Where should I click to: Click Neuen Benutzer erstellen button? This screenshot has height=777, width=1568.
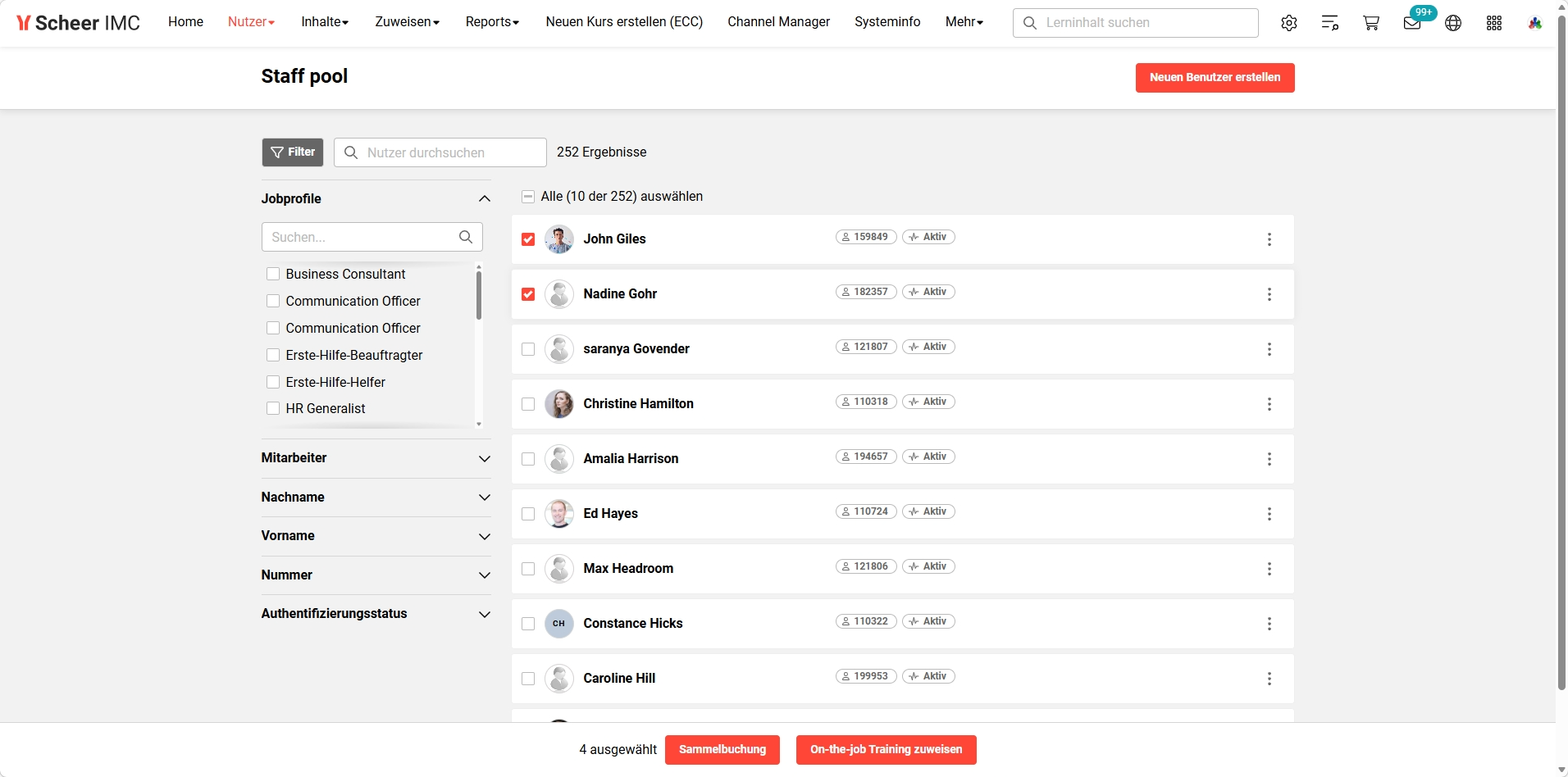pyautogui.click(x=1215, y=78)
